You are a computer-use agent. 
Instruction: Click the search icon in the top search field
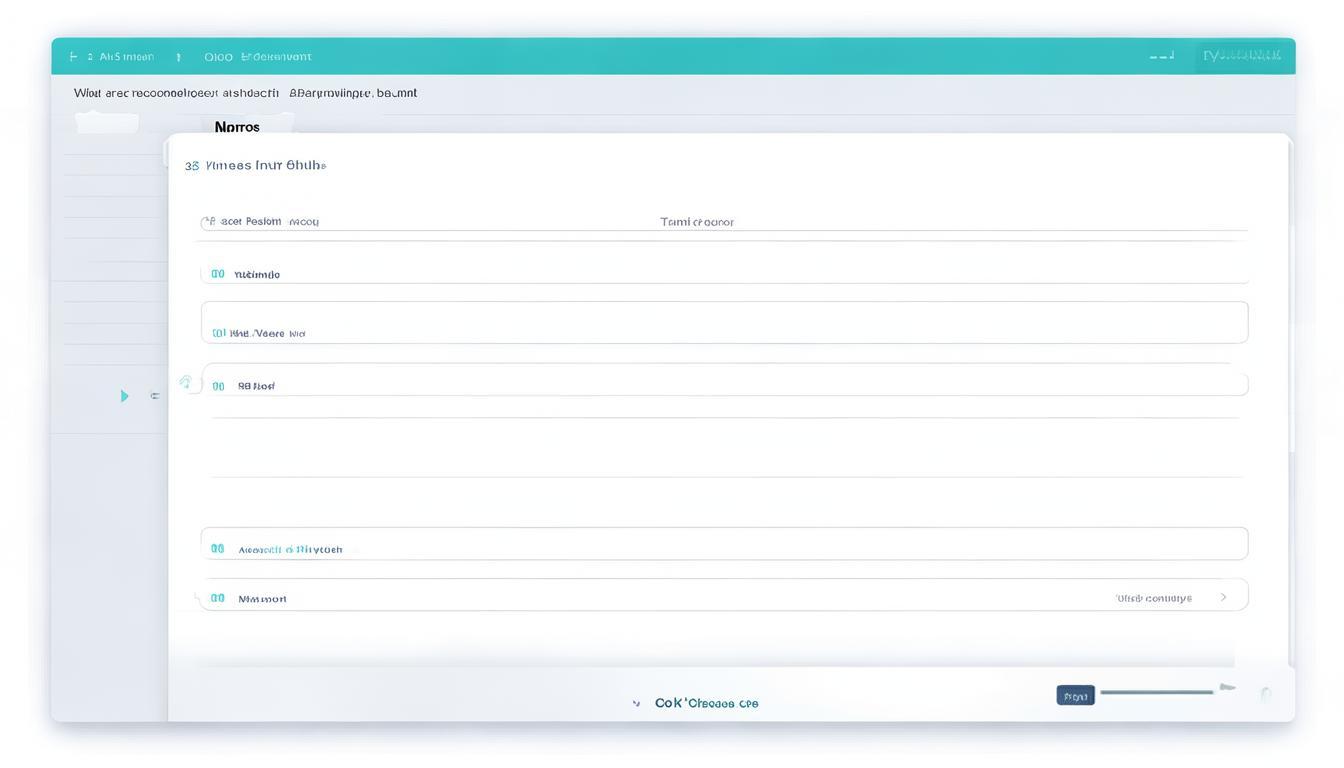click(209, 222)
